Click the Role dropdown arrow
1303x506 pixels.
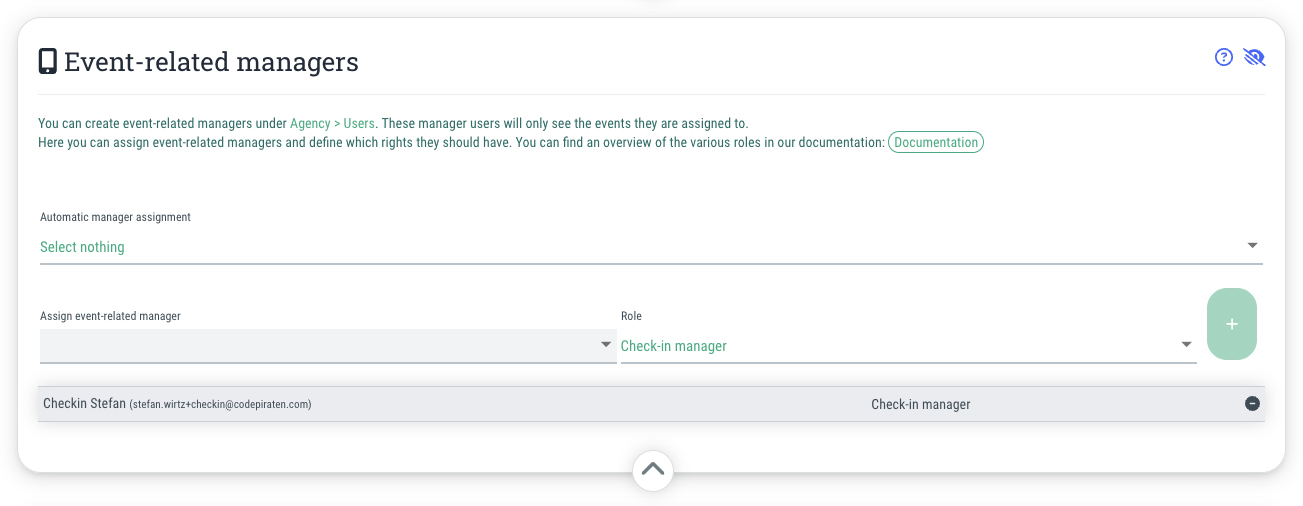[x=1187, y=345]
